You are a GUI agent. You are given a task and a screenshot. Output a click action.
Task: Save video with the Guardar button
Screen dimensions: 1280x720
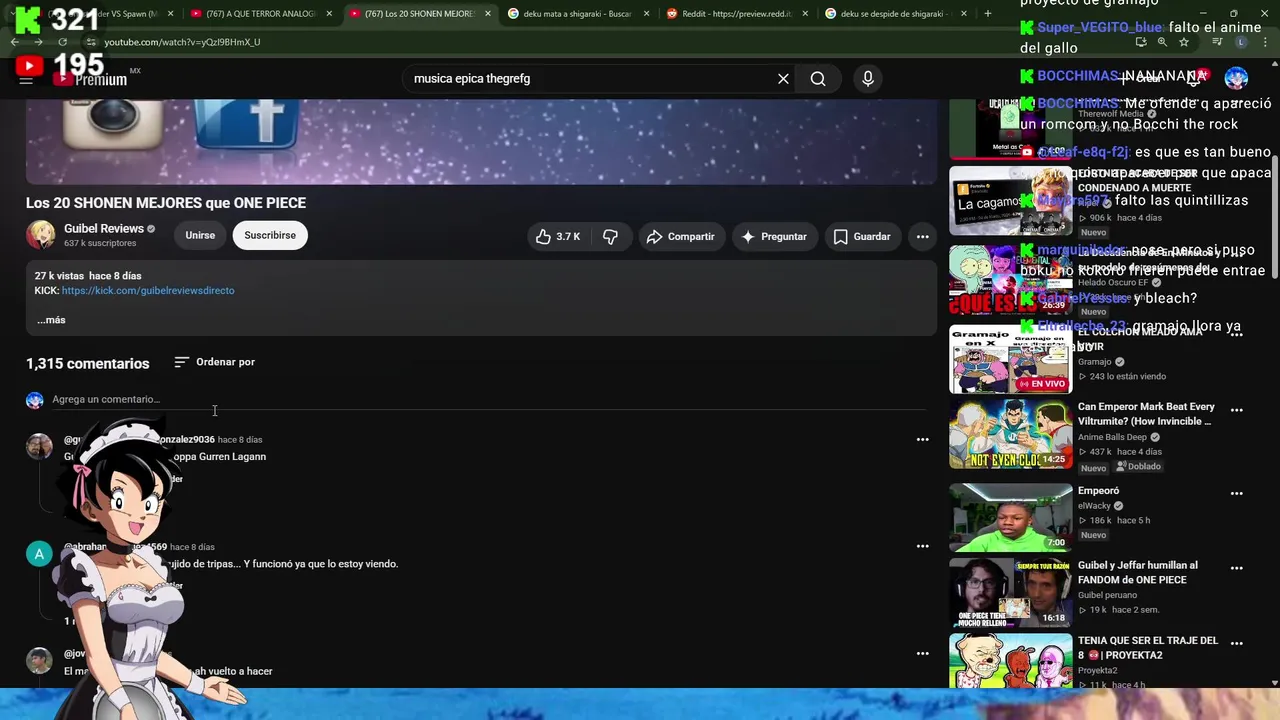[x=862, y=237]
